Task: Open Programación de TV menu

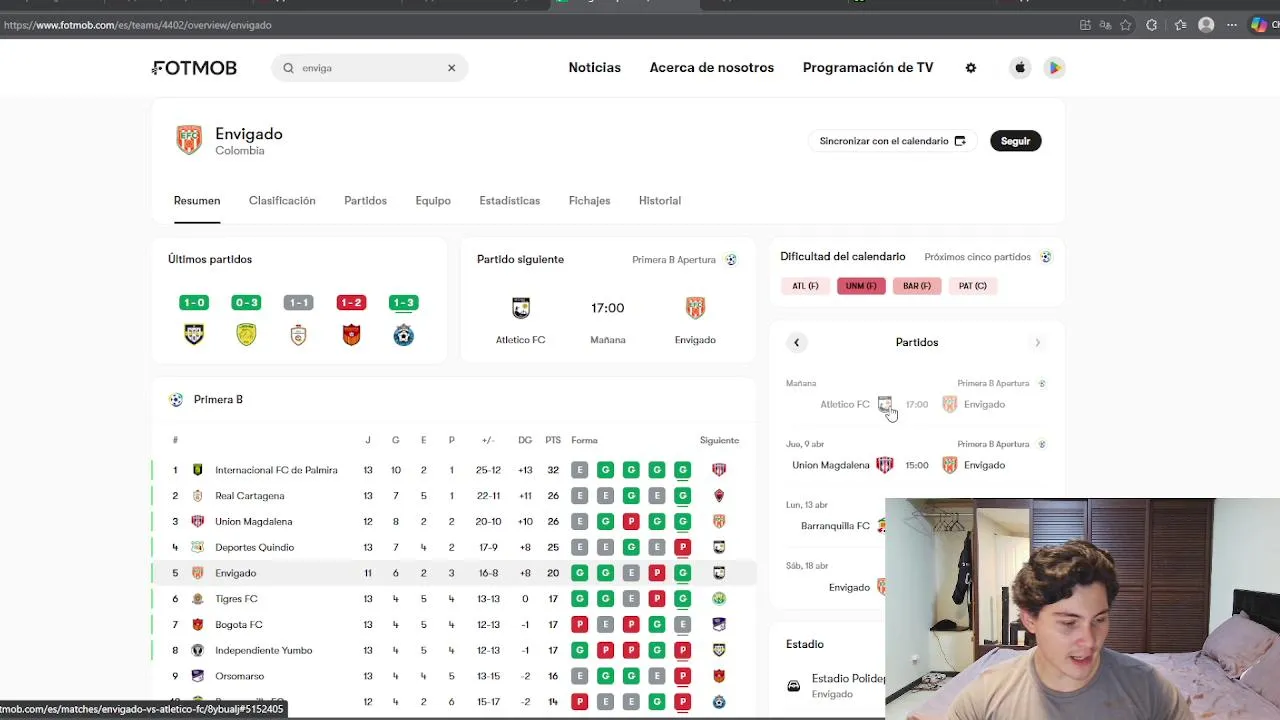Action: 868,68
